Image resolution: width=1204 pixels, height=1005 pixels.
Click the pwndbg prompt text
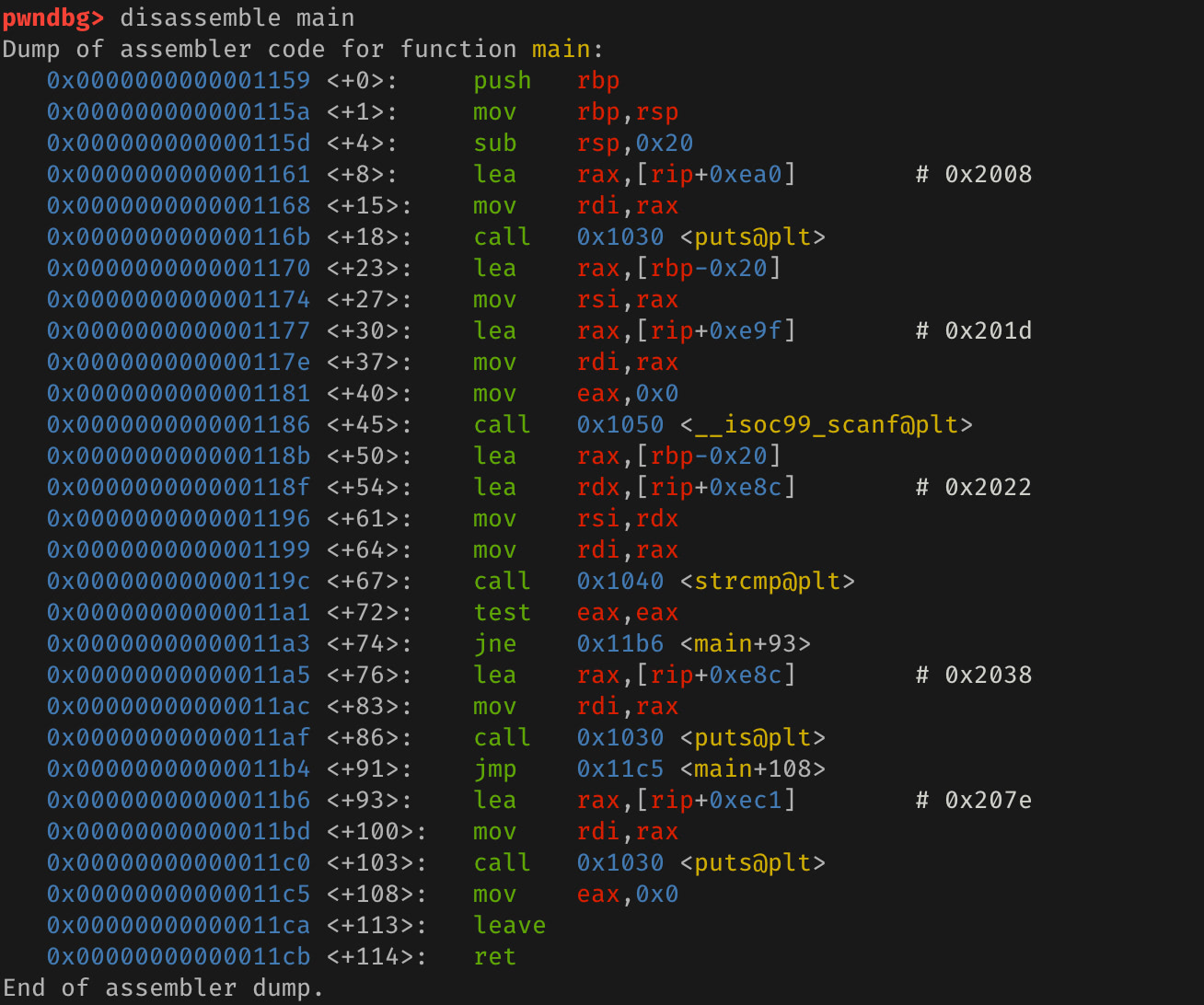(x=52, y=17)
